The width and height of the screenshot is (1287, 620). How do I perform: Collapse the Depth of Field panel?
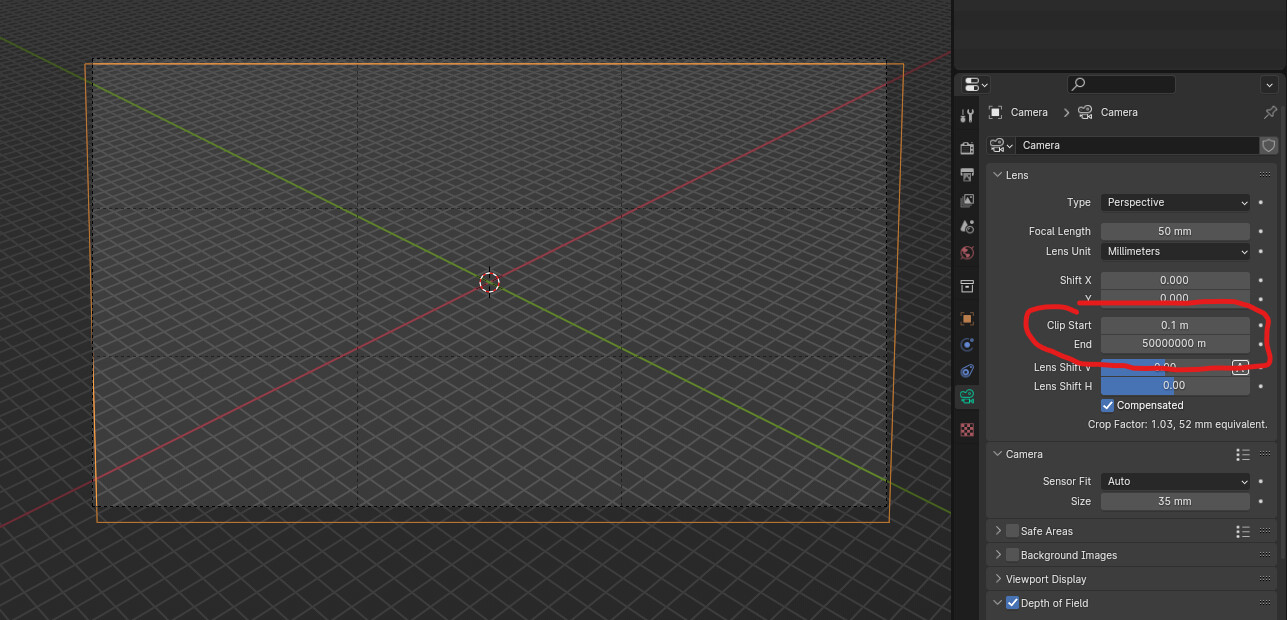point(997,603)
